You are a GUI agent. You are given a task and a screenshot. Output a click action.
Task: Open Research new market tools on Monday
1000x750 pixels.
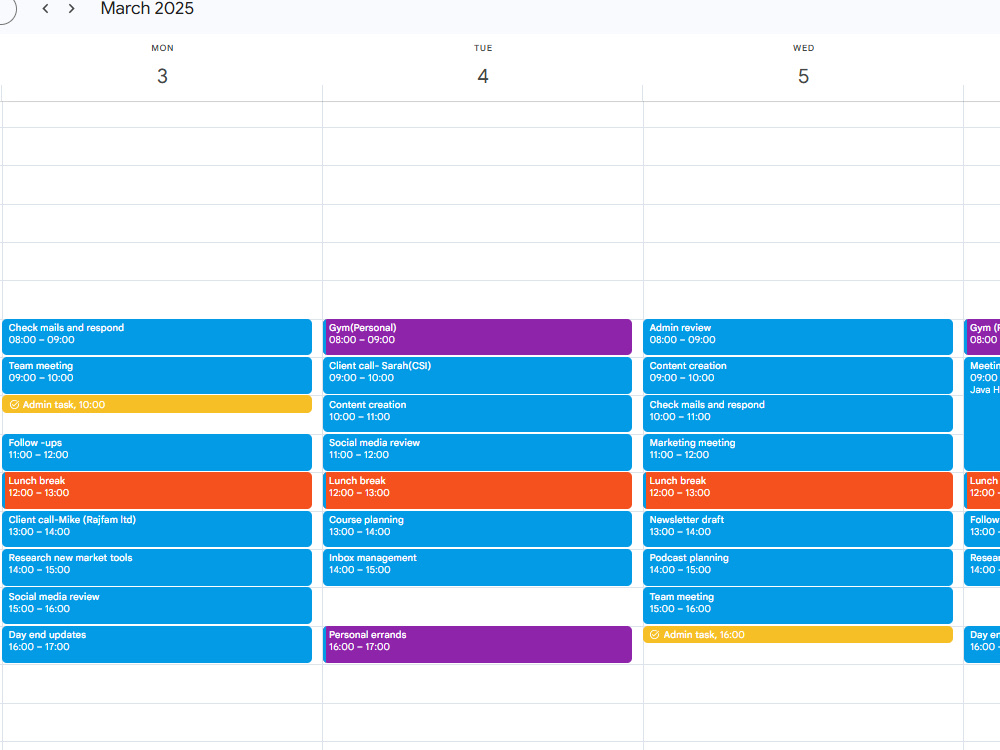tap(157, 567)
